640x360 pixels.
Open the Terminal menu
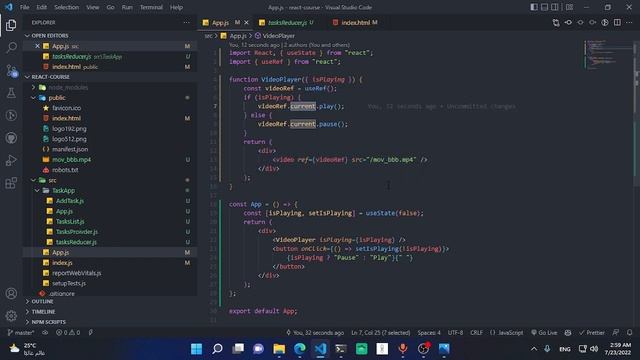coord(151,7)
